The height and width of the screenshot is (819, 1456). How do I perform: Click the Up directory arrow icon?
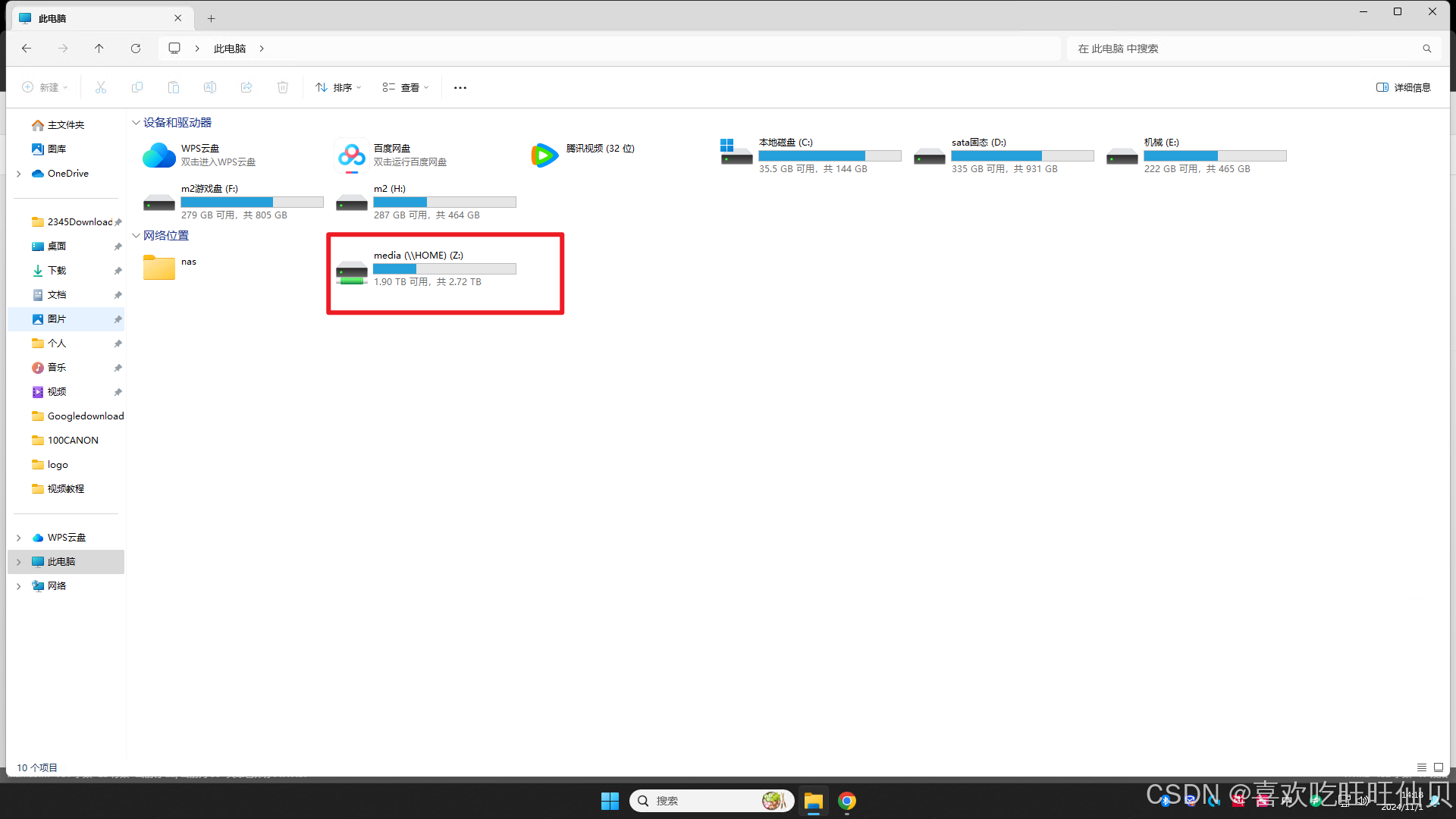coord(99,49)
